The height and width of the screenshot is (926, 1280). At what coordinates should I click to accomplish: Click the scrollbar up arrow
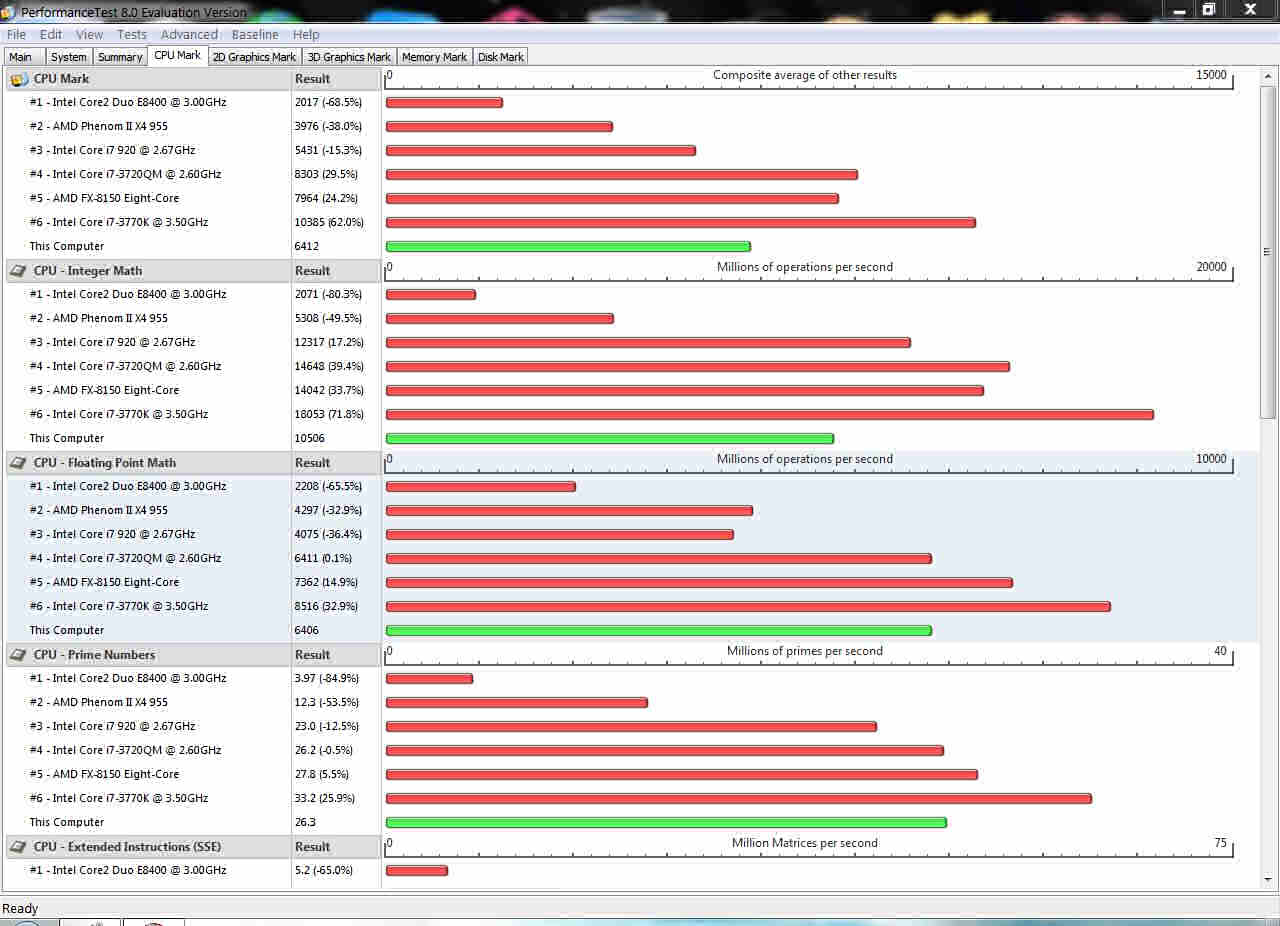(x=1268, y=76)
